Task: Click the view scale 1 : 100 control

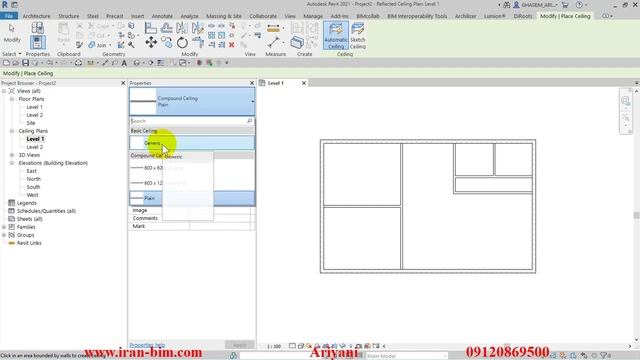Action: tap(274, 346)
